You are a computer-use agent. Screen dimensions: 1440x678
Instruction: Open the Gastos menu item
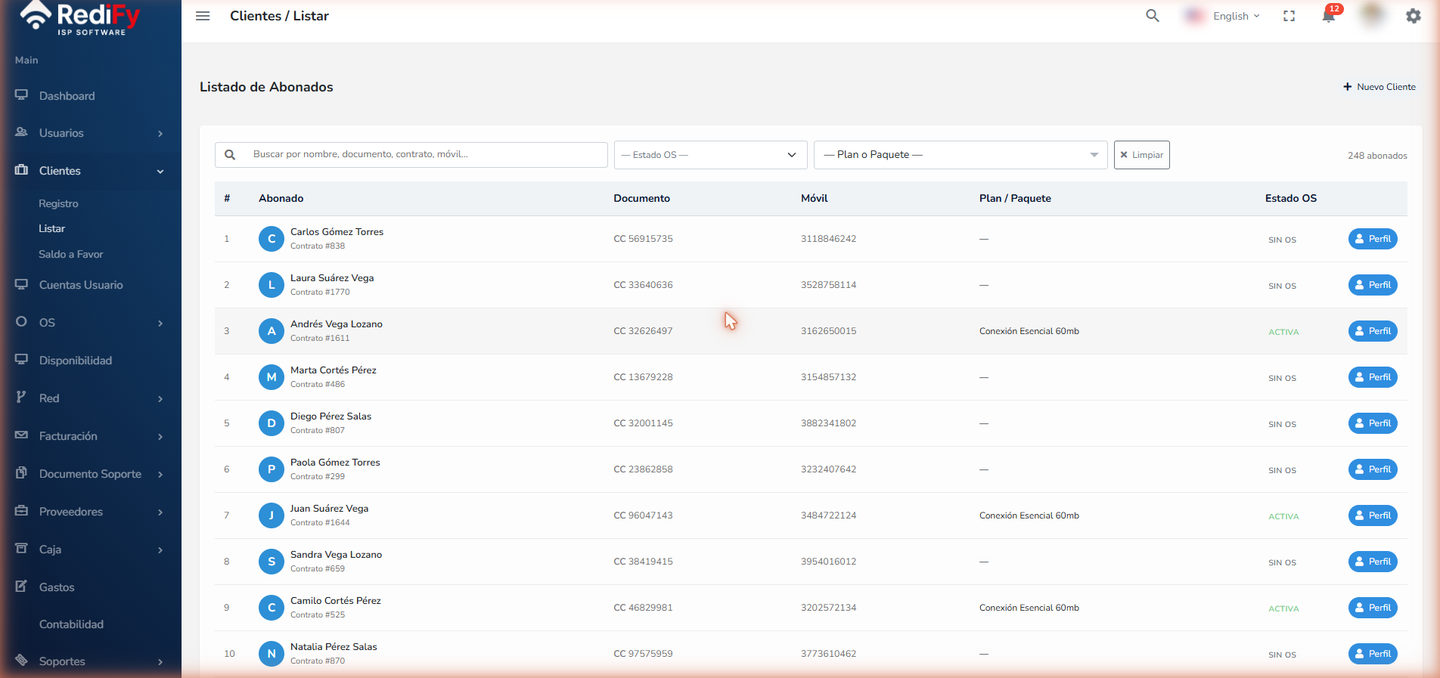pos(56,587)
